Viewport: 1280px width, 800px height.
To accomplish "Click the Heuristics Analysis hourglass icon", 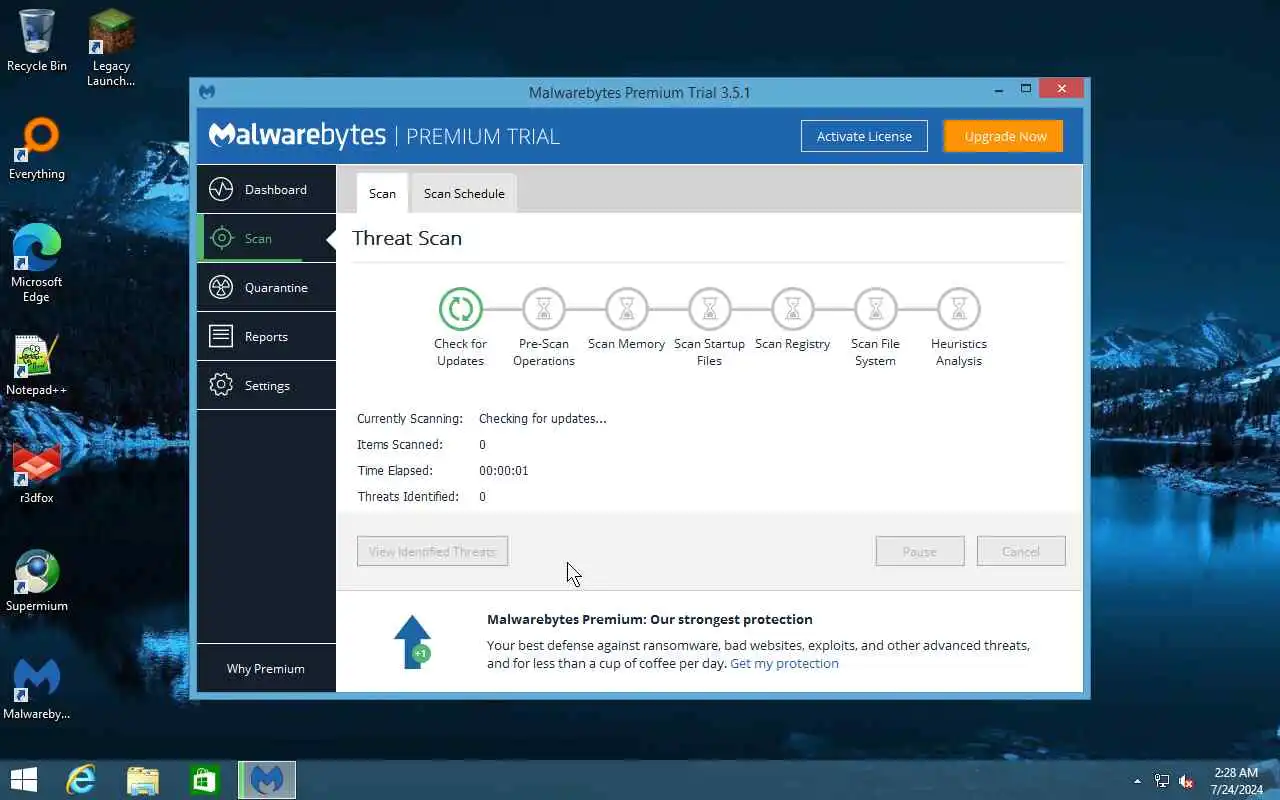I will click(x=959, y=309).
